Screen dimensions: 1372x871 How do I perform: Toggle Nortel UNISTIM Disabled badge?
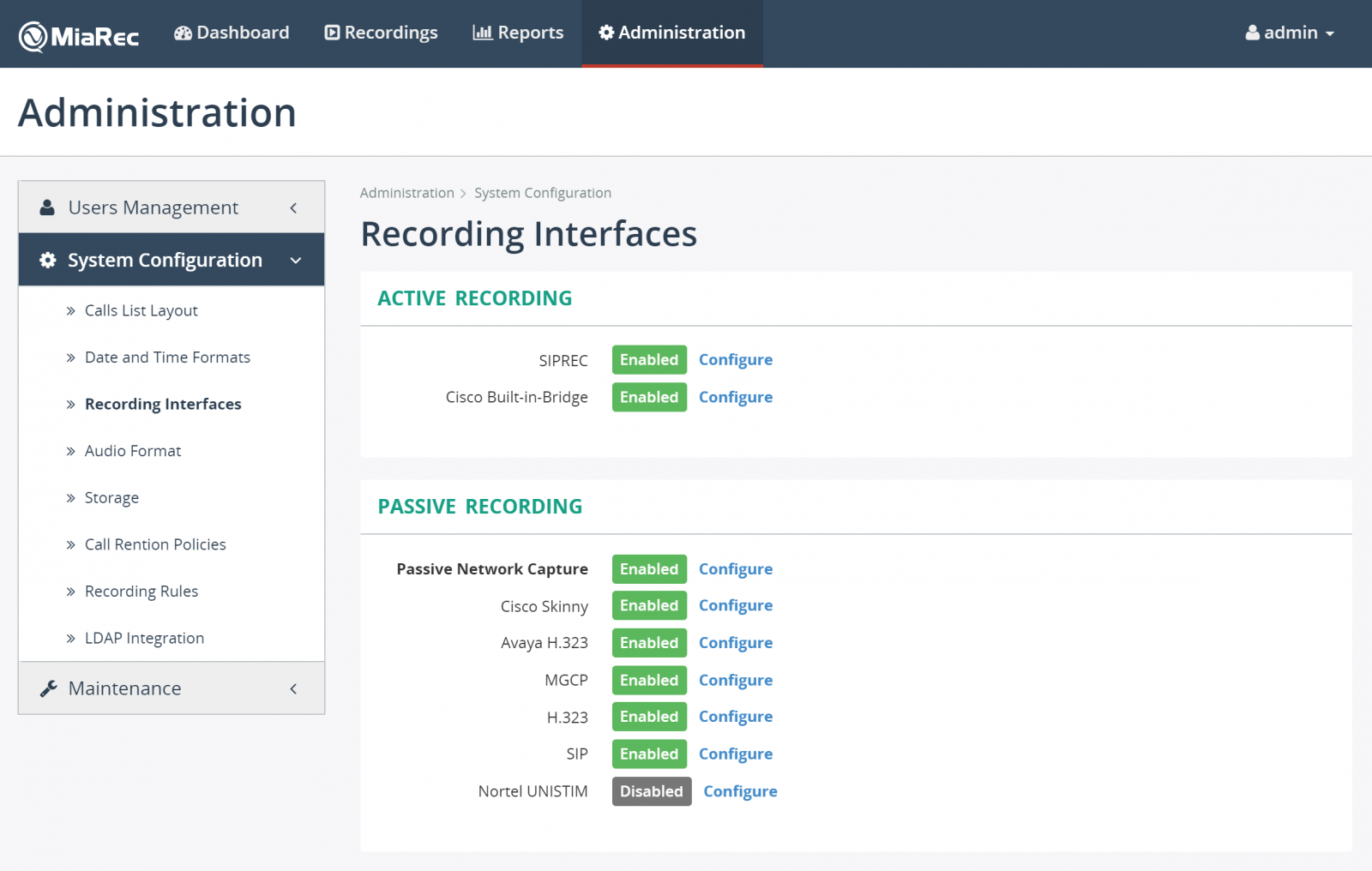point(652,791)
